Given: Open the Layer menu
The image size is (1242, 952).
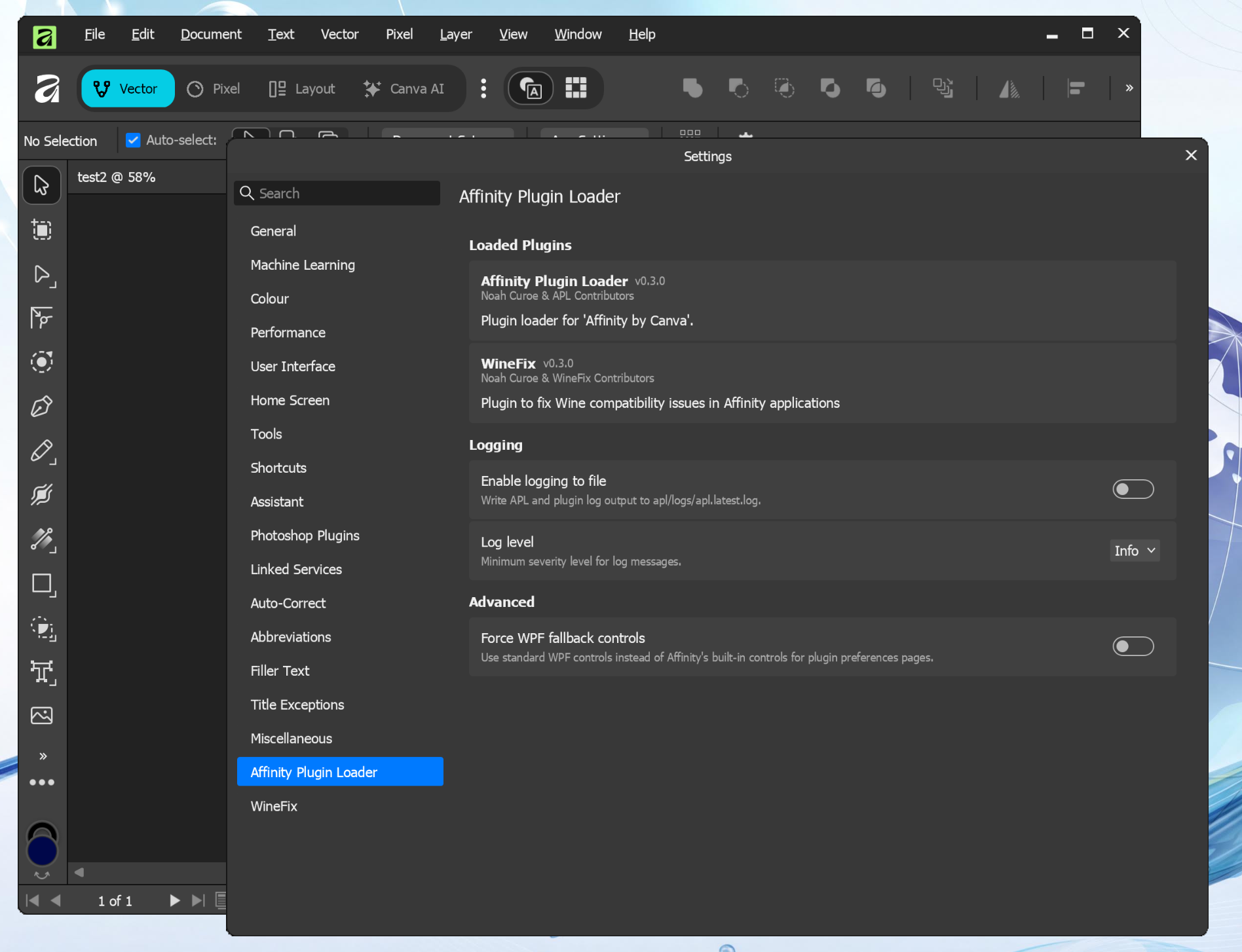Looking at the screenshot, I should click(455, 34).
